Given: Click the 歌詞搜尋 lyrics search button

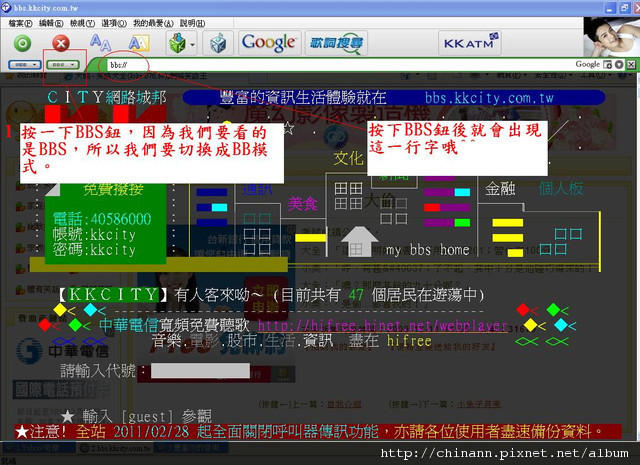Looking at the screenshot, I should click(336, 43).
